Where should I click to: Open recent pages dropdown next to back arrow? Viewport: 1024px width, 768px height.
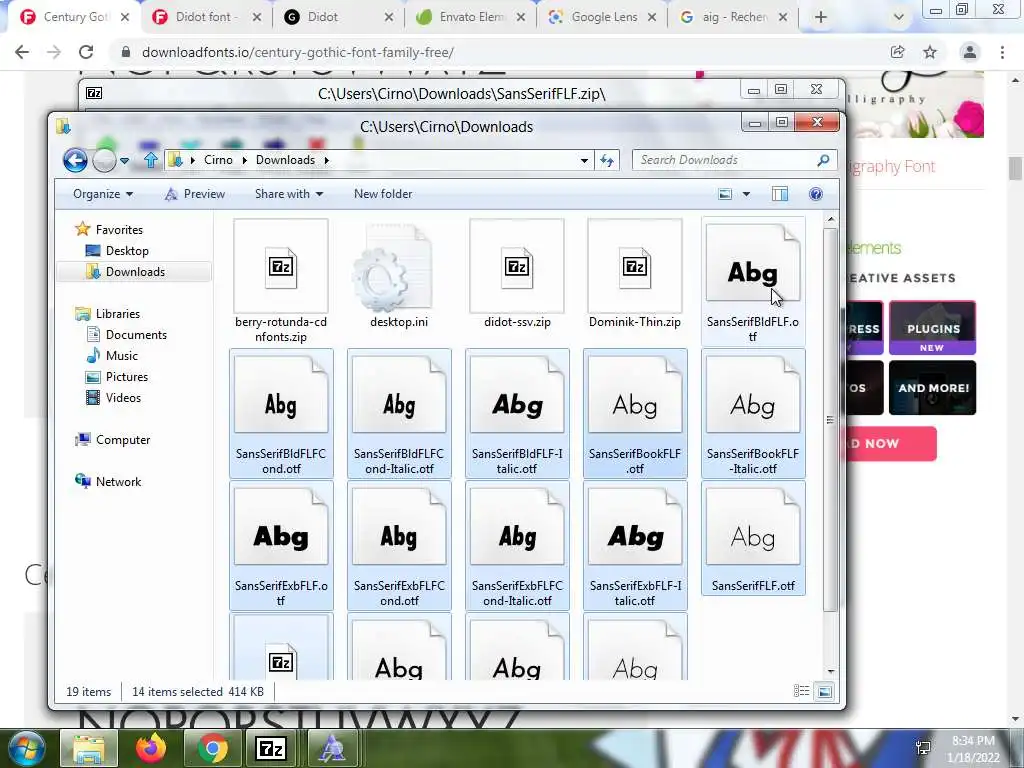[x=124, y=160]
